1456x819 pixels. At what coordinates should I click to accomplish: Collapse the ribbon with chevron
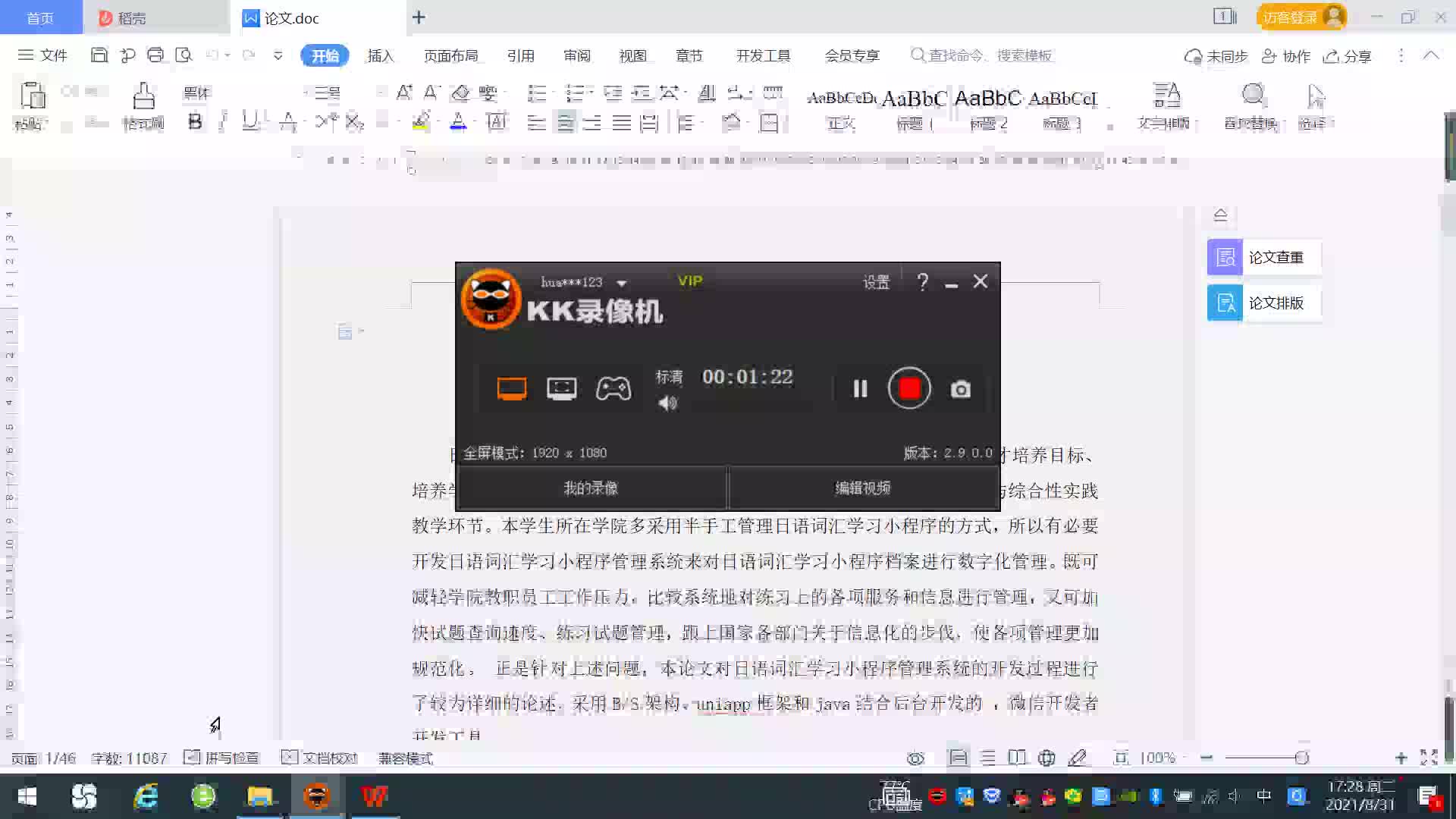click(1431, 55)
